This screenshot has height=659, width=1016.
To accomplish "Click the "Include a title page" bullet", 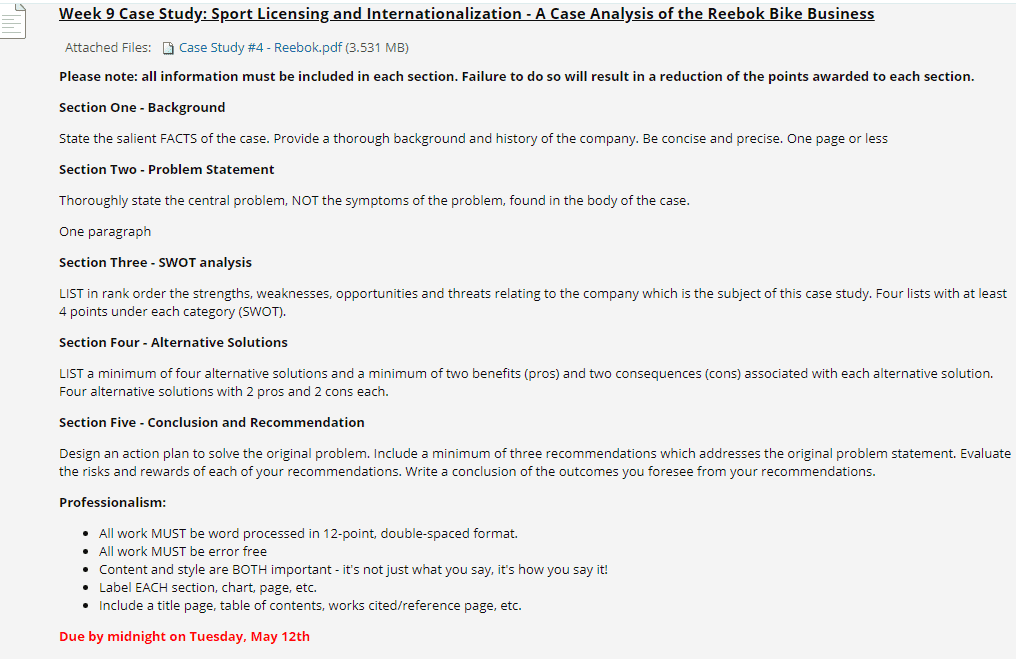I will tap(310, 605).
